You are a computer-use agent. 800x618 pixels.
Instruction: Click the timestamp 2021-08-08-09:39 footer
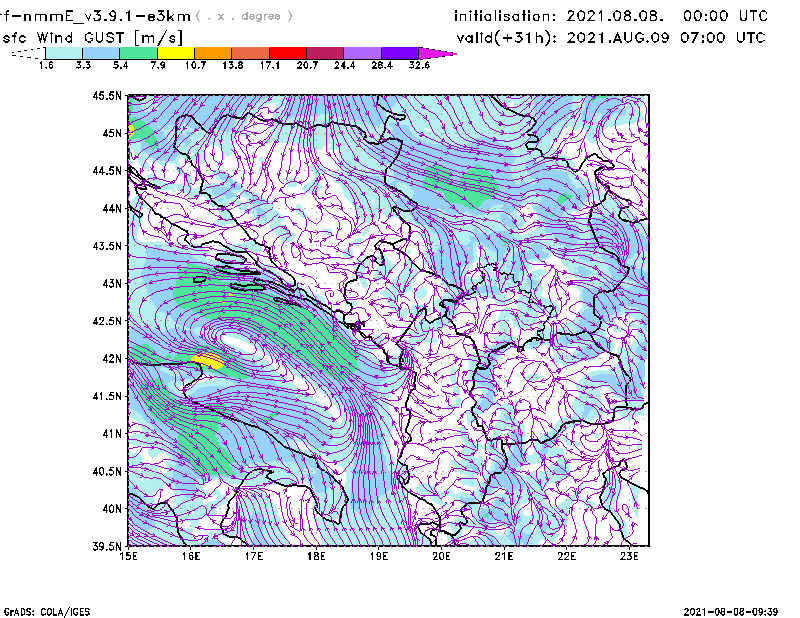coord(731,612)
